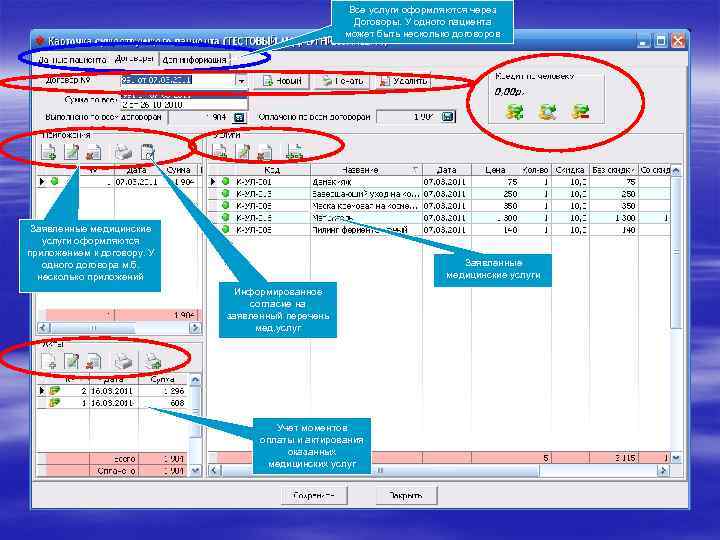Switch to the Доп. информация tab

pos(195,60)
